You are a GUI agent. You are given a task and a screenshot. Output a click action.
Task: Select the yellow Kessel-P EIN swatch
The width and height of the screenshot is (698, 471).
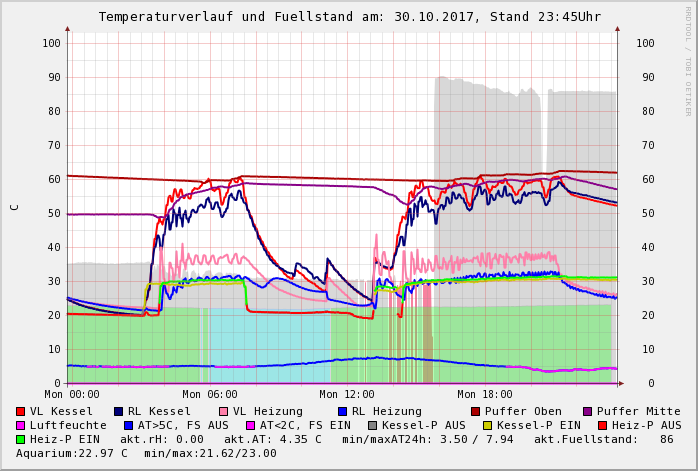[x=488, y=425]
